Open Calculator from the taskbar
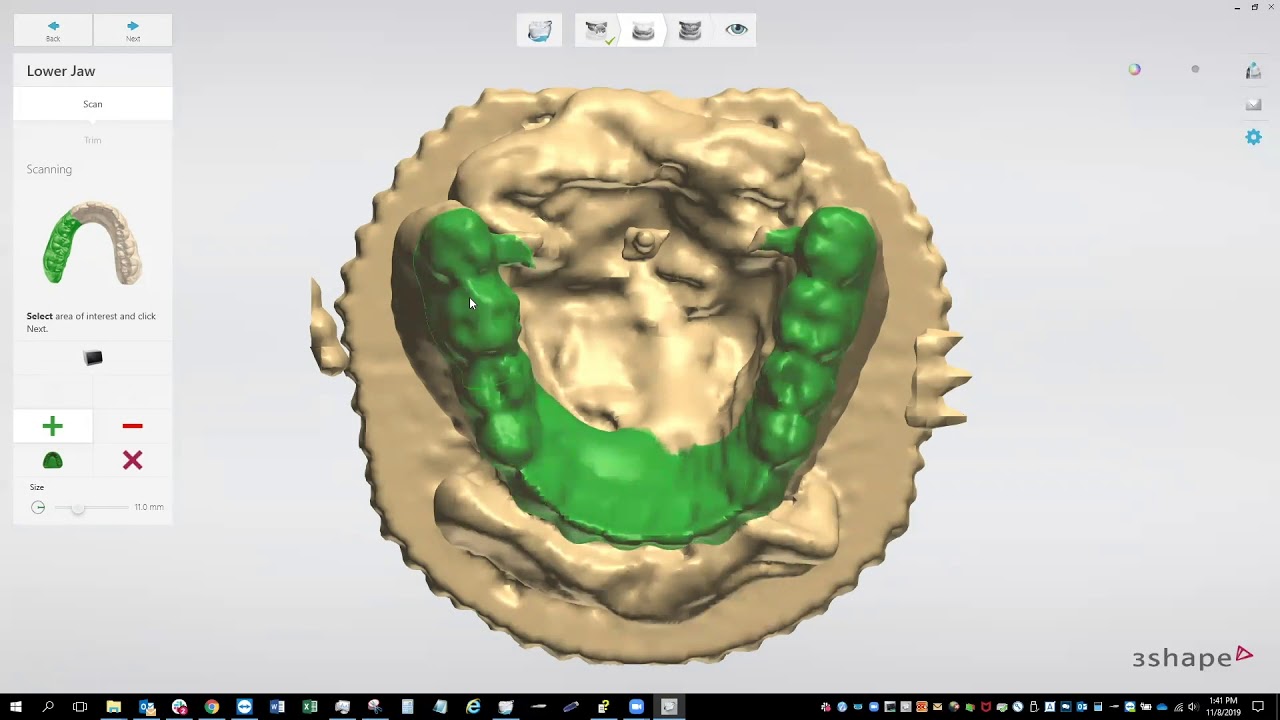The image size is (1280, 720). coord(408,707)
